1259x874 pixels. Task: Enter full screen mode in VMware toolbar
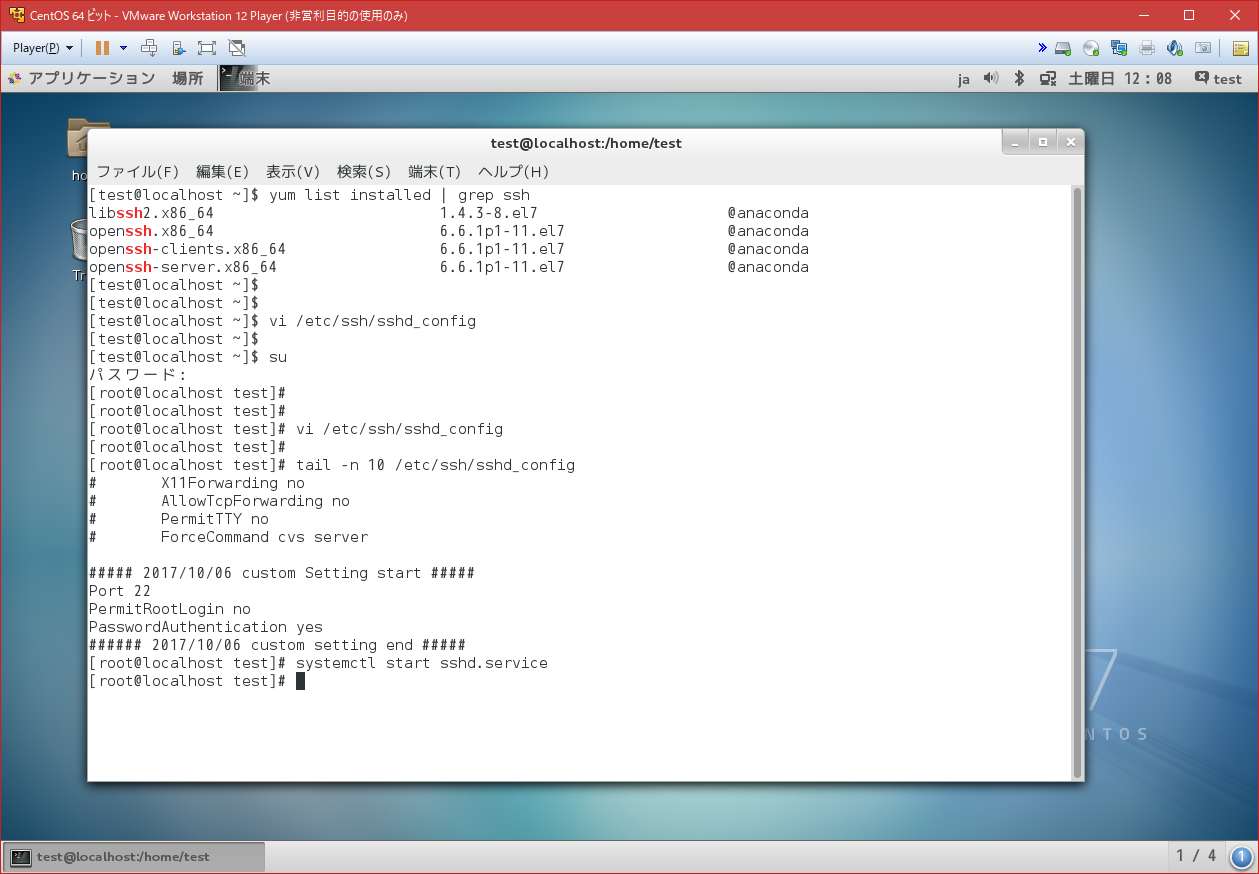(x=206, y=47)
